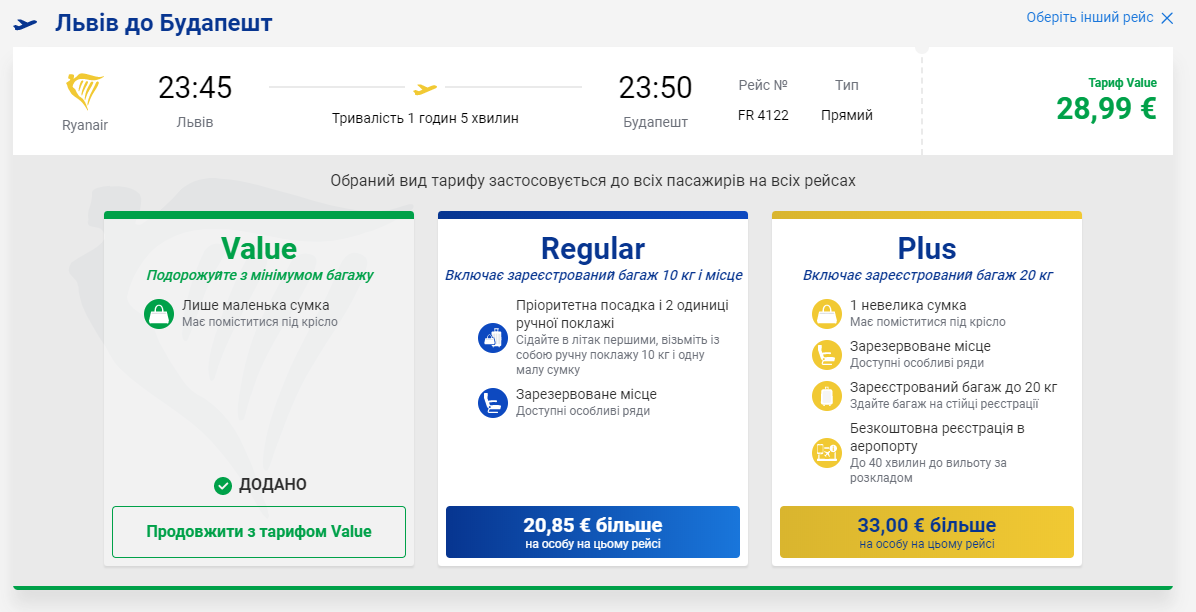Click the Value fare title
The image size is (1196, 612).
tap(259, 249)
